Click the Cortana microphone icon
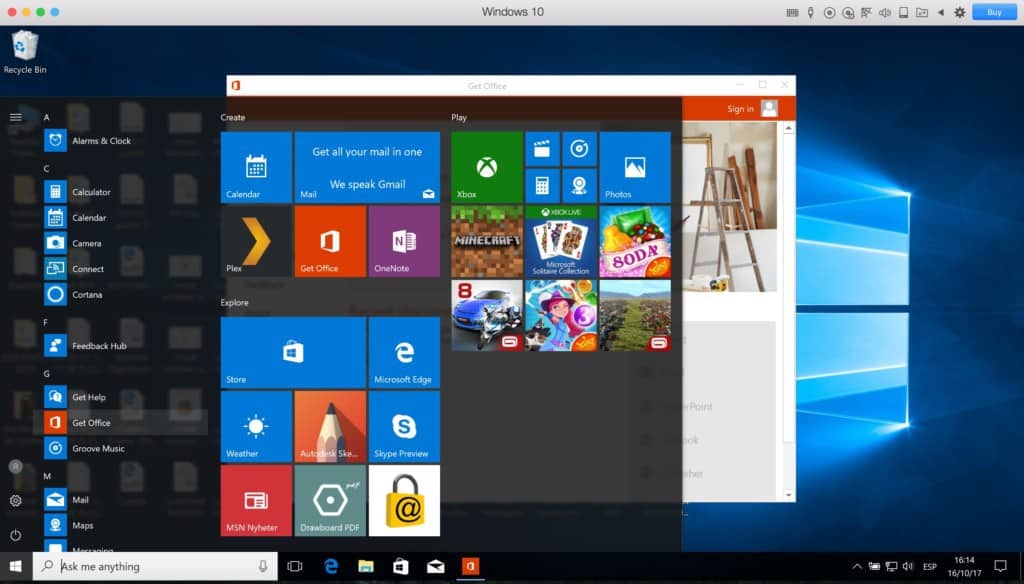This screenshot has height=584, width=1024. [263, 566]
